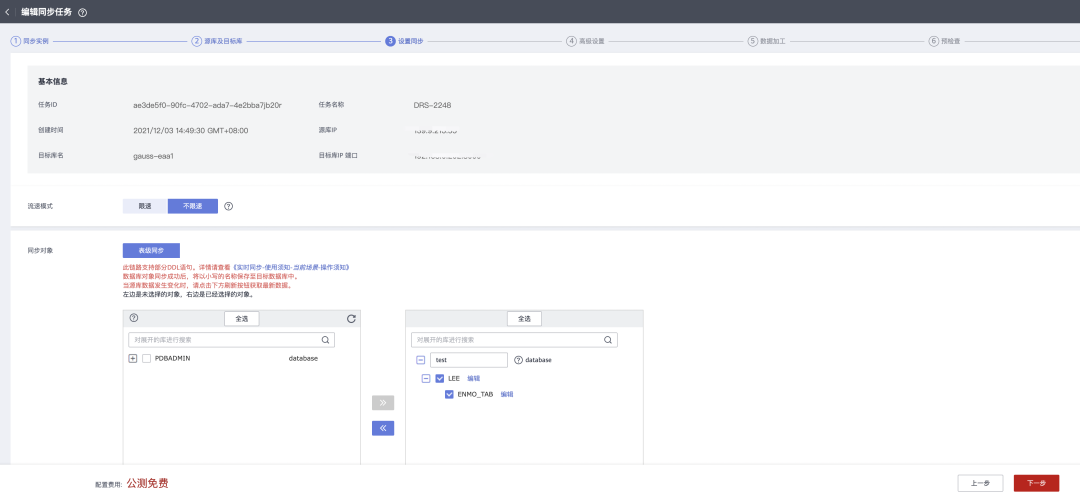Uncheck the ENMO_TAB table checkbox
Screen dimensions: 1080x498
449,395
